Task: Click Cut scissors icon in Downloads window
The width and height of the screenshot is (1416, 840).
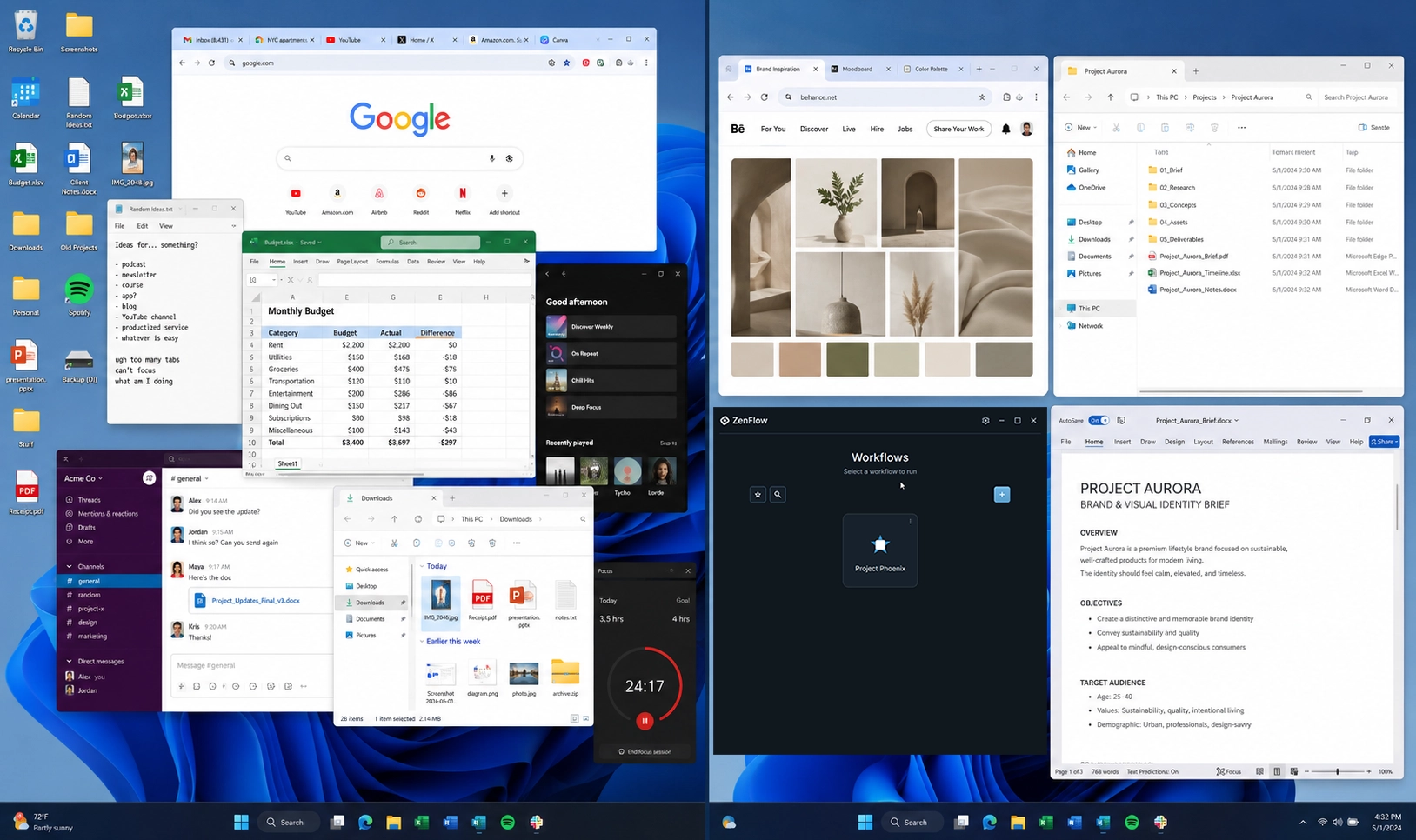Action: point(394,543)
